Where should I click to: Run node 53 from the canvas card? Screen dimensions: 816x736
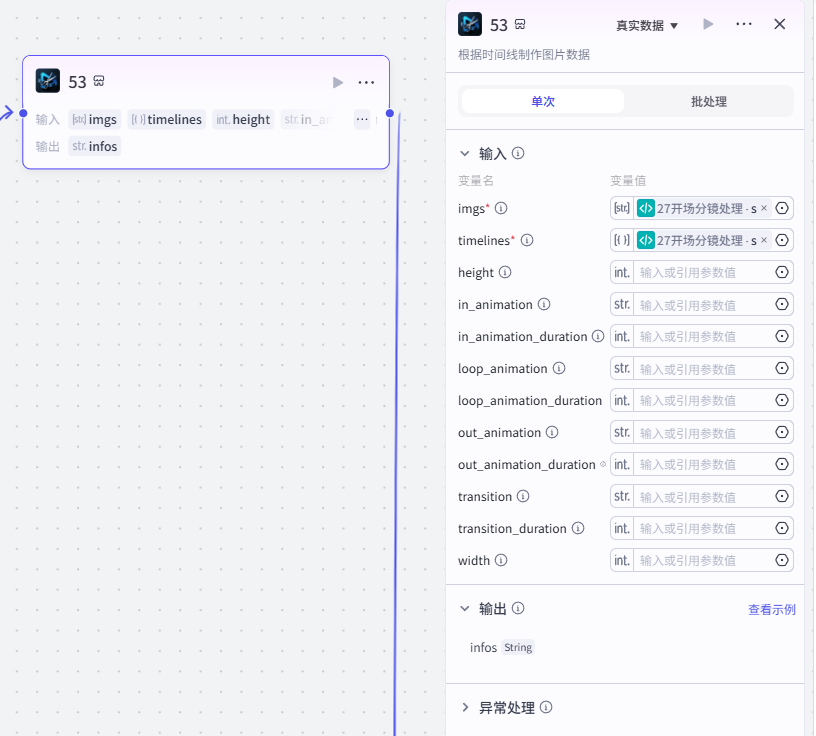tap(338, 82)
